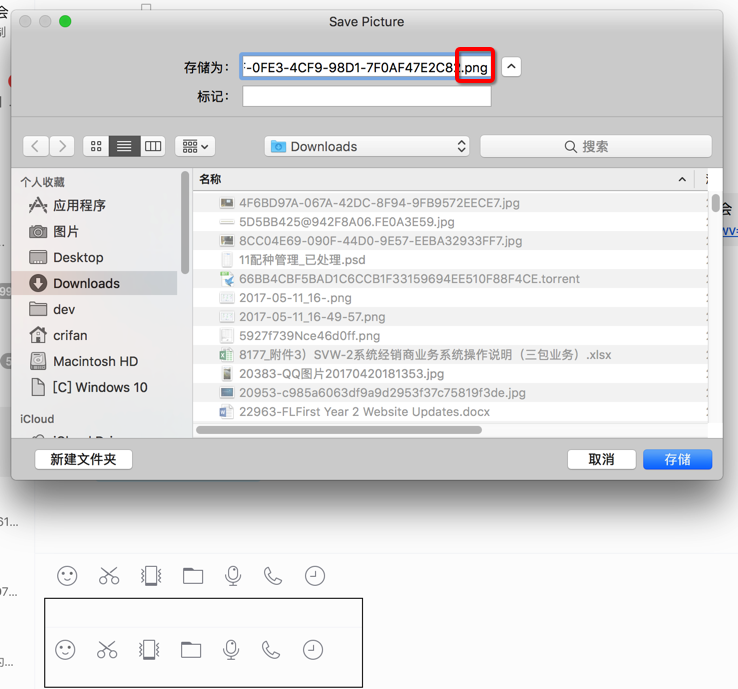Click the horizontal scrollbar of file list
738x689 pixels.
coord(339,430)
